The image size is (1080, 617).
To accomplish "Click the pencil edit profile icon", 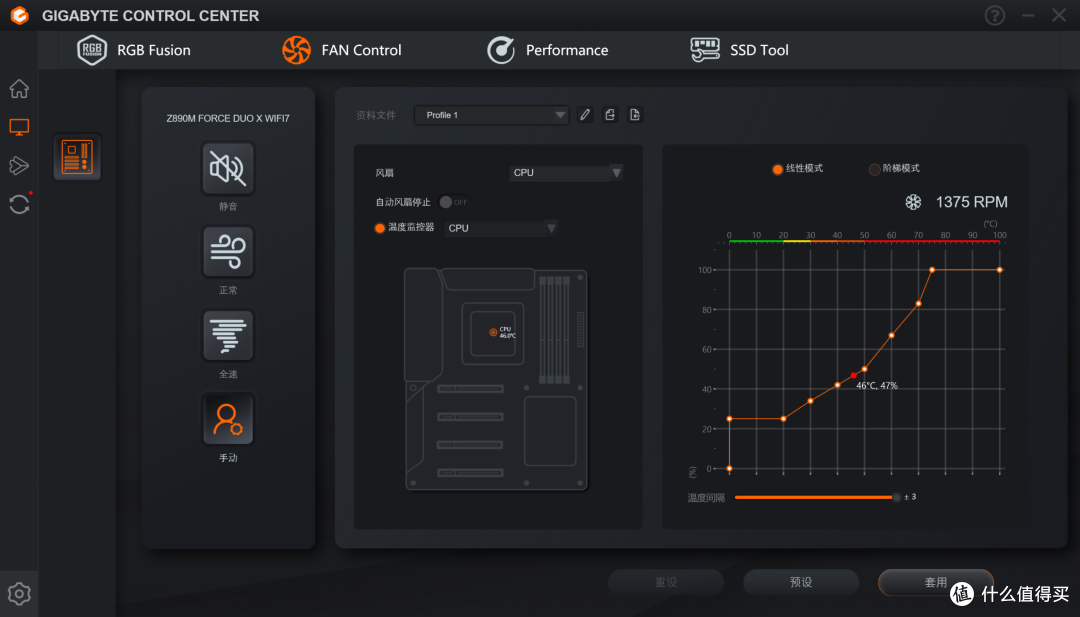I will tap(585, 115).
